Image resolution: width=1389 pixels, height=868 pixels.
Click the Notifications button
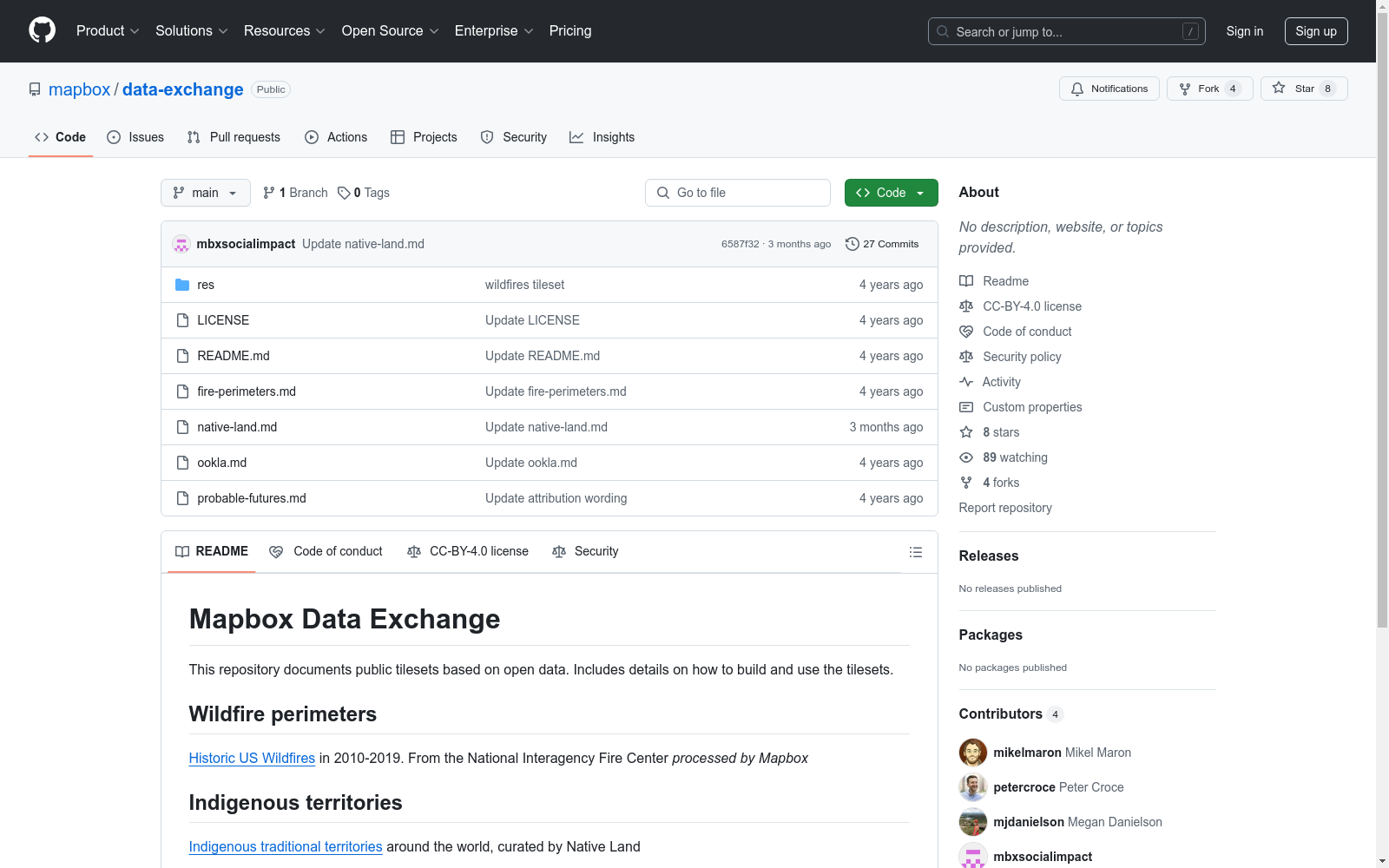[x=1109, y=89]
